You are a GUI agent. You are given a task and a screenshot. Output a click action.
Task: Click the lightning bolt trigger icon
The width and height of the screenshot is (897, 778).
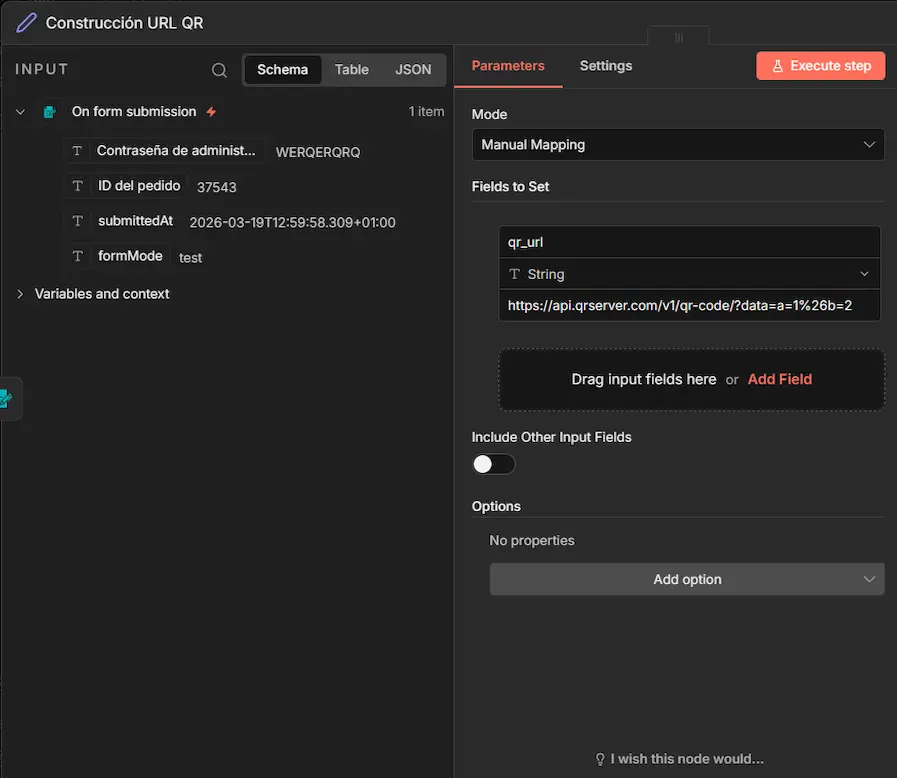pos(211,112)
